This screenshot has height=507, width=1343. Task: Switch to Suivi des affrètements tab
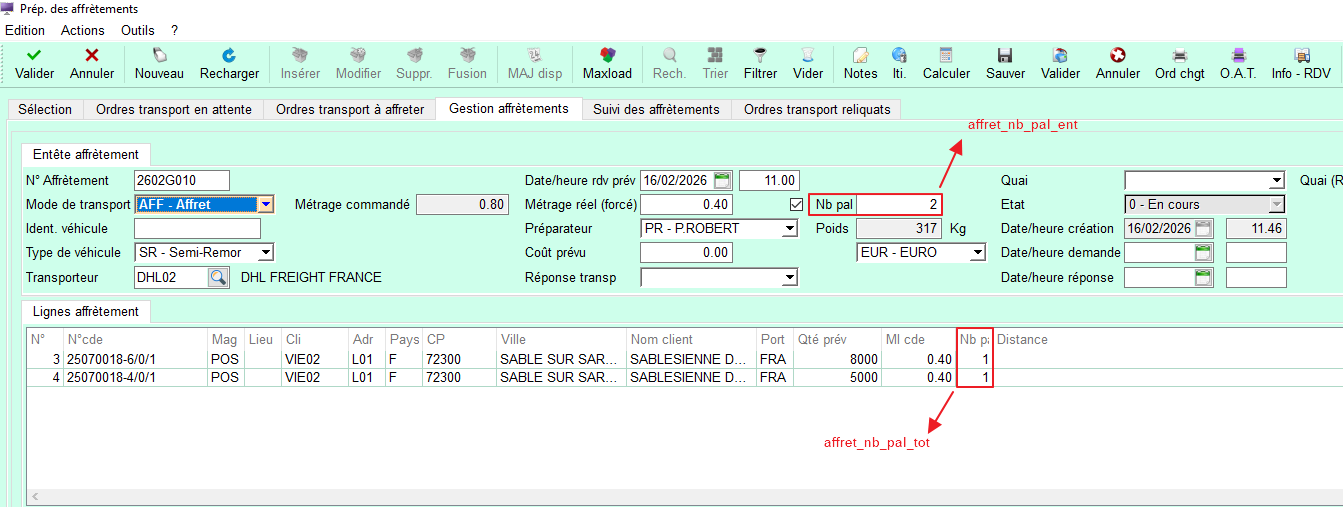[x=656, y=109]
